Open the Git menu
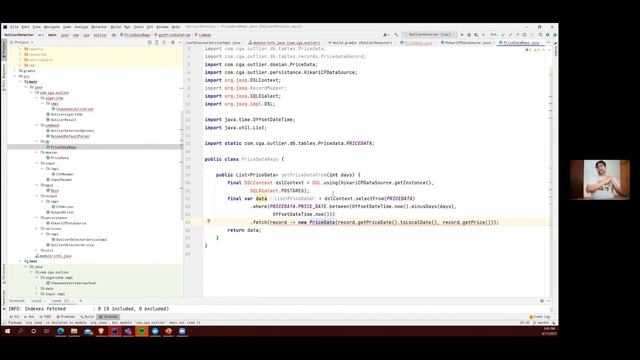 tap(150, 27)
